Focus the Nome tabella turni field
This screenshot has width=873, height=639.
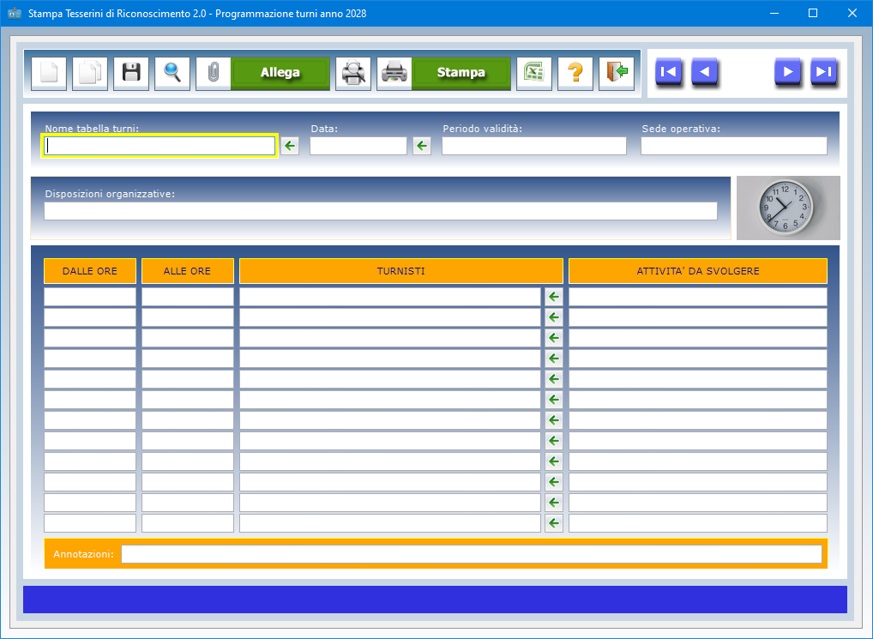(160, 146)
